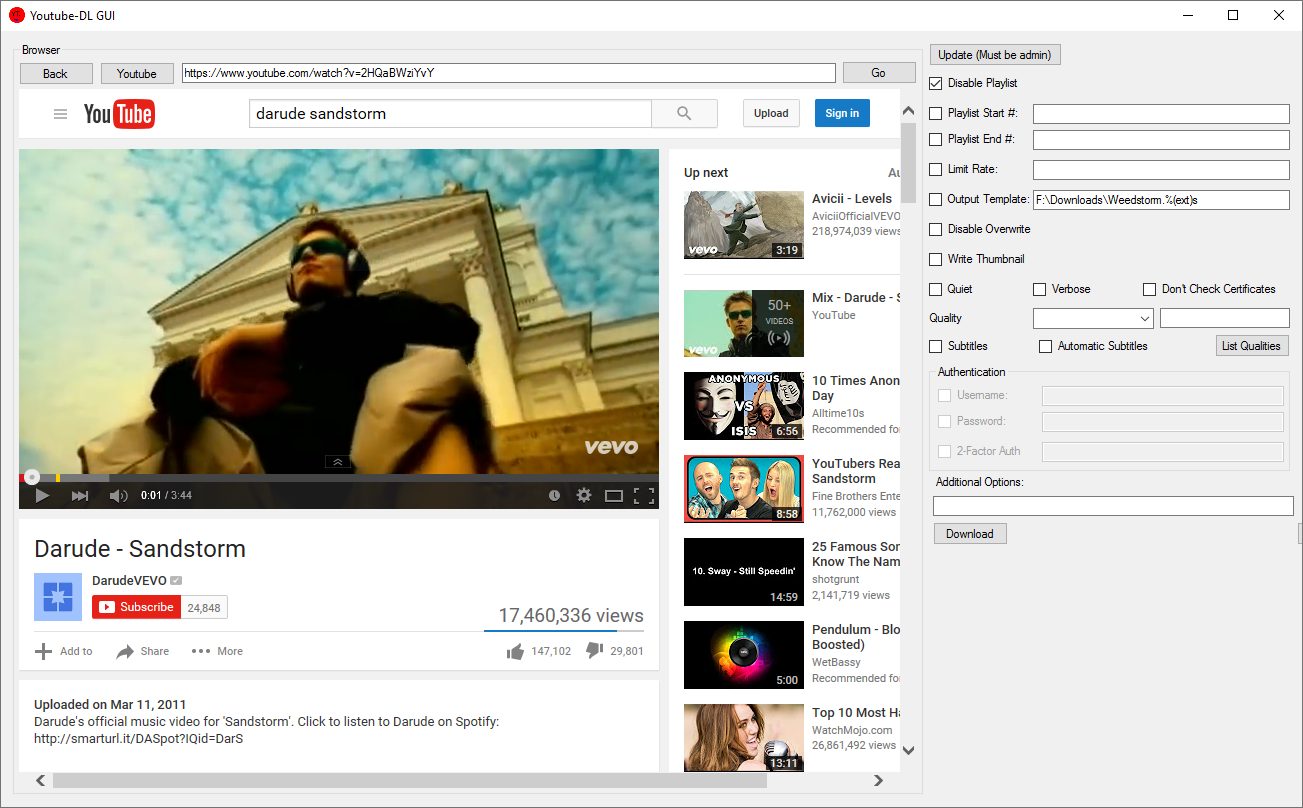Click the DarudeVEVO channel avatar
The width and height of the screenshot is (1303, 808).
pos(58,597)
